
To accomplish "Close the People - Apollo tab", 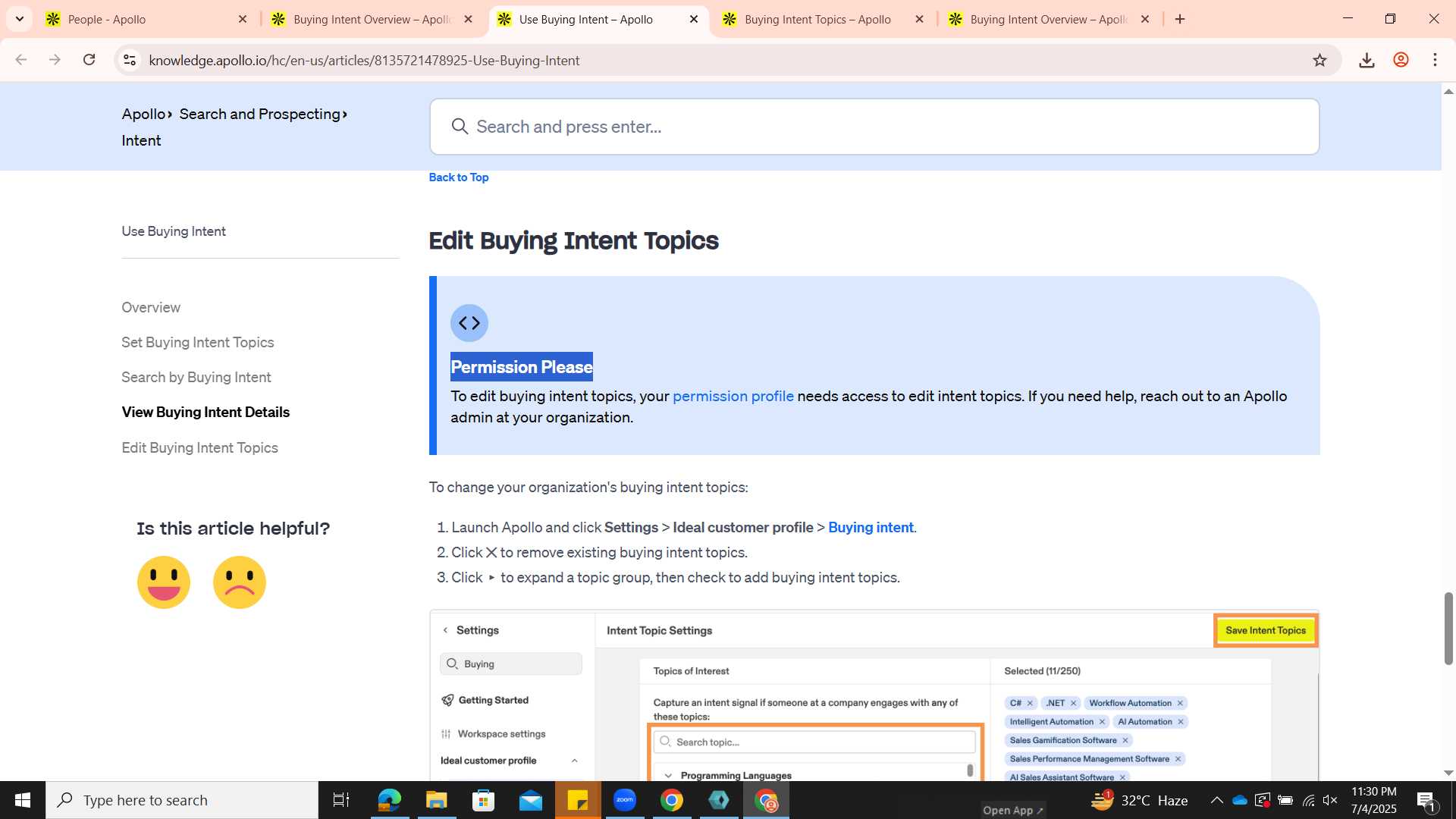I will (243, 19).
